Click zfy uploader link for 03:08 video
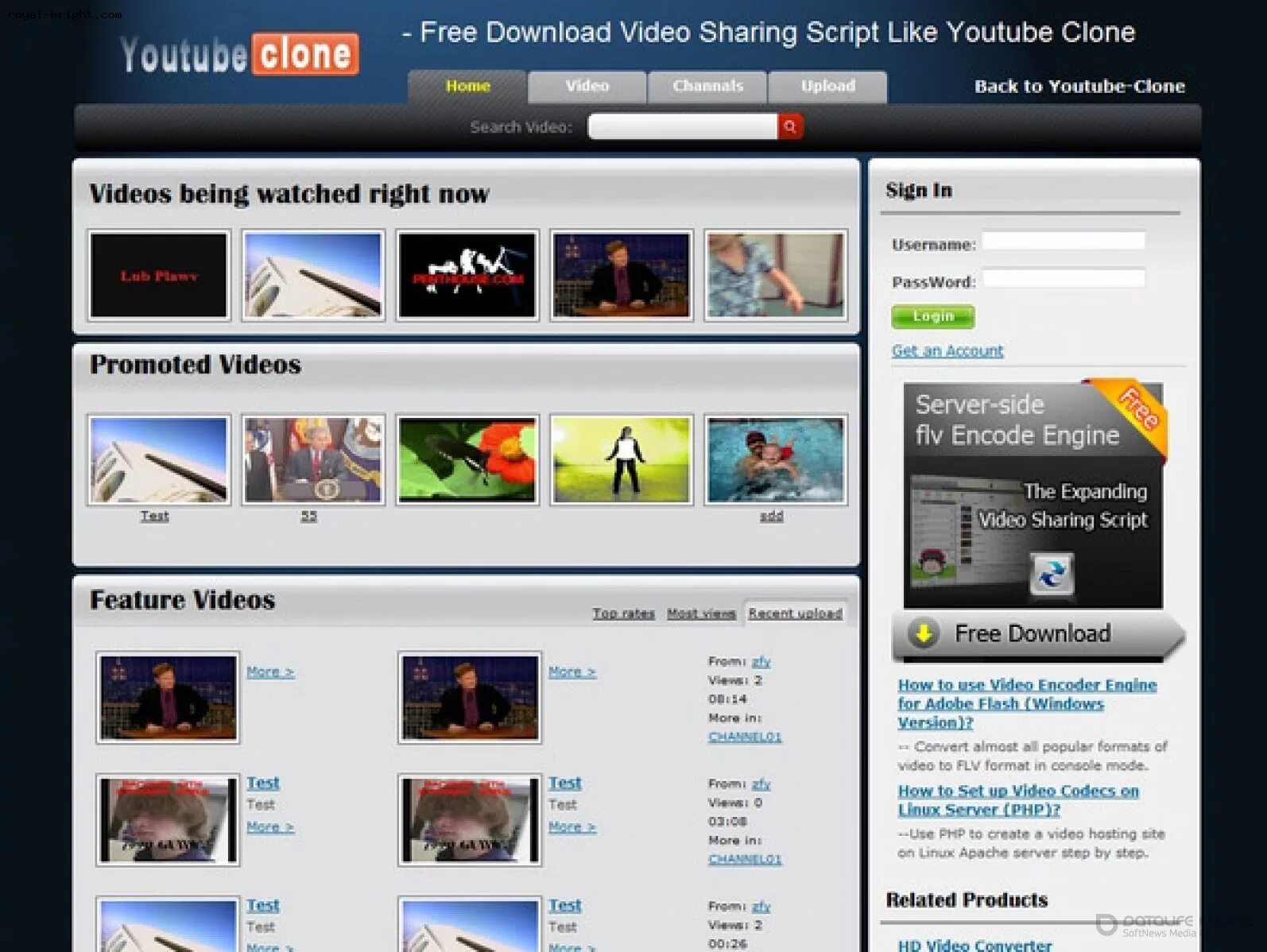 [761, 784]
